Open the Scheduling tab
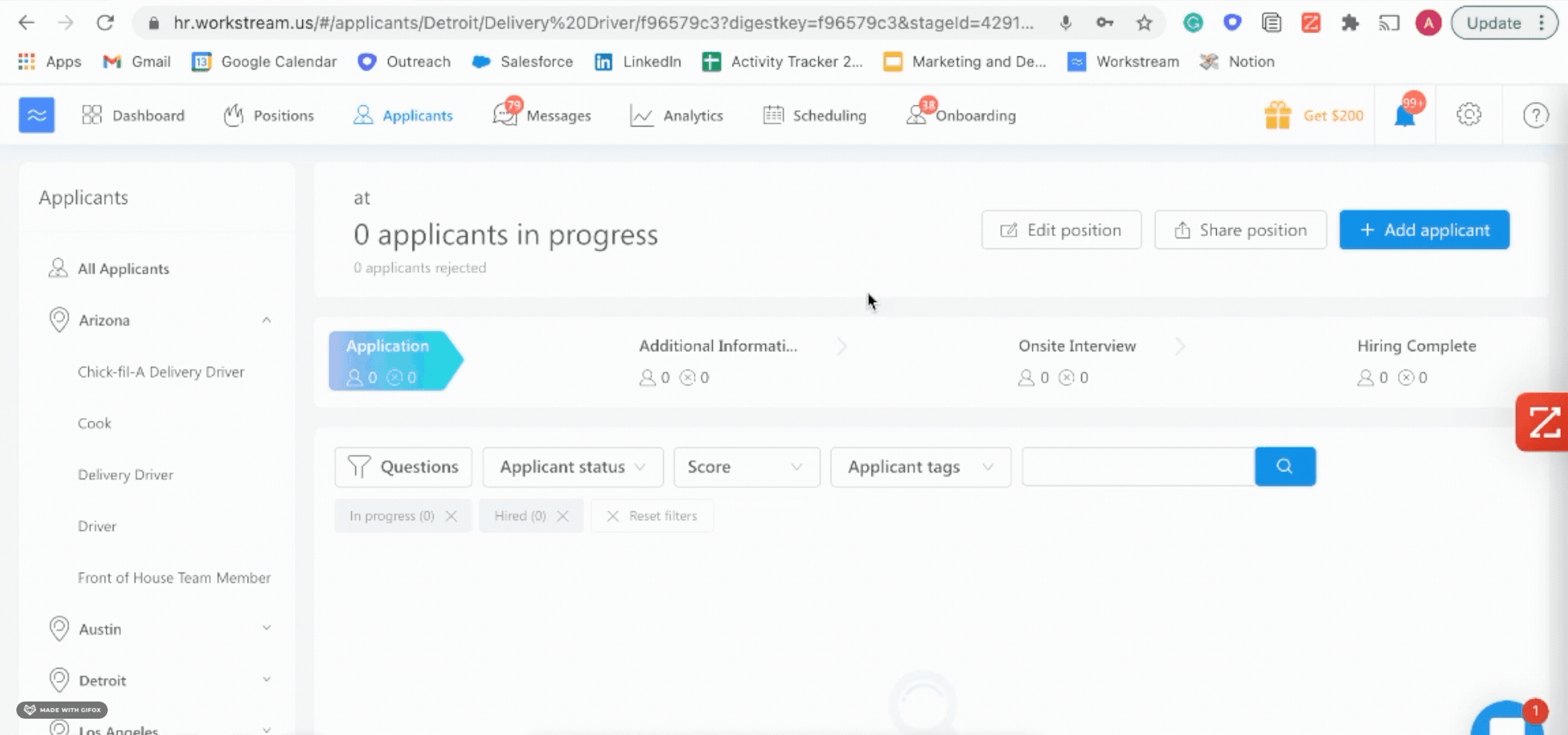The height and width of the screenshot is (735, 1568). point(815,116)
